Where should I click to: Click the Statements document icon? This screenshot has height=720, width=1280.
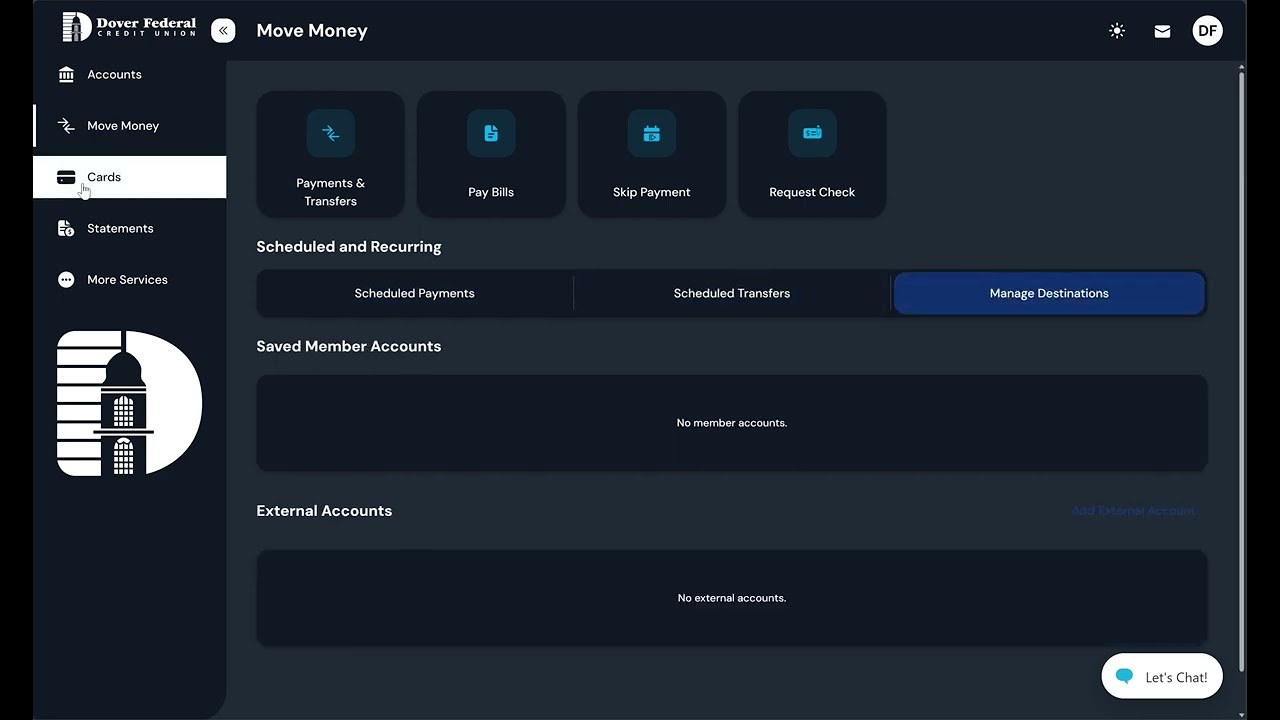(x=66, y=229)
